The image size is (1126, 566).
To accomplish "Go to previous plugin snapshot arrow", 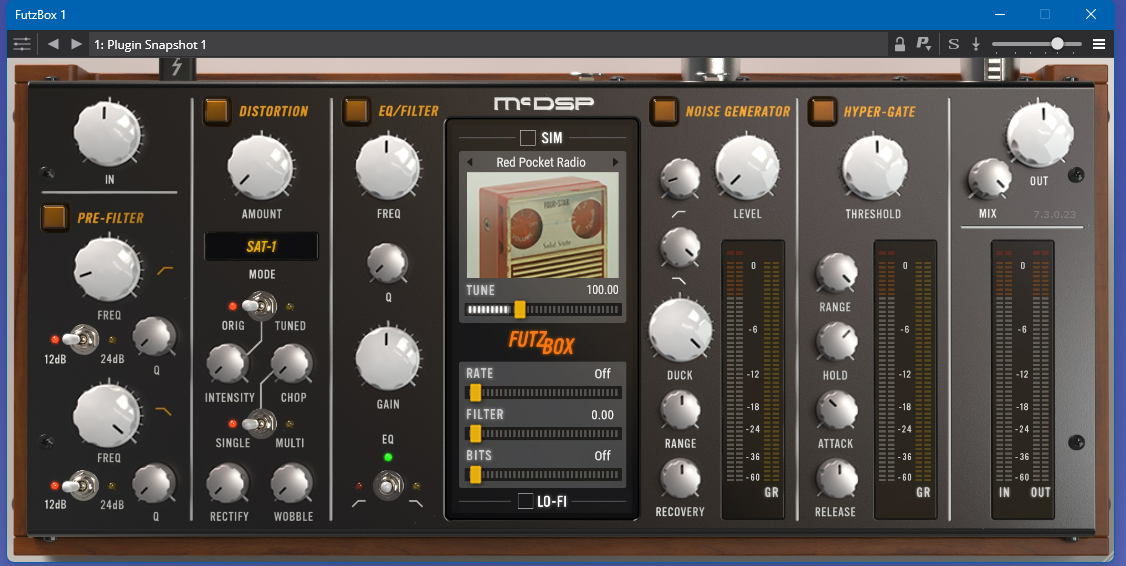I will [52, 45].
